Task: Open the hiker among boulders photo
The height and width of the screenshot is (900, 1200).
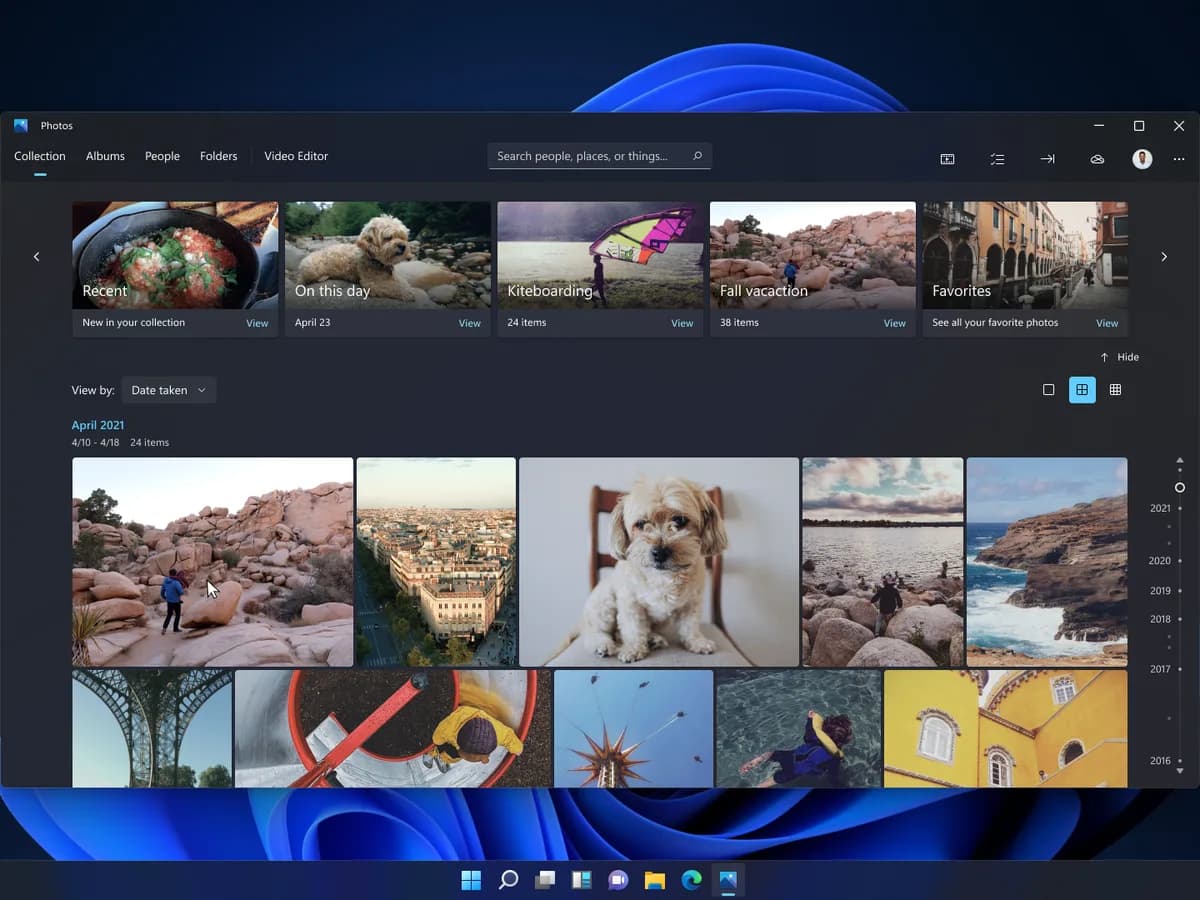Action: tap(213, 562)
